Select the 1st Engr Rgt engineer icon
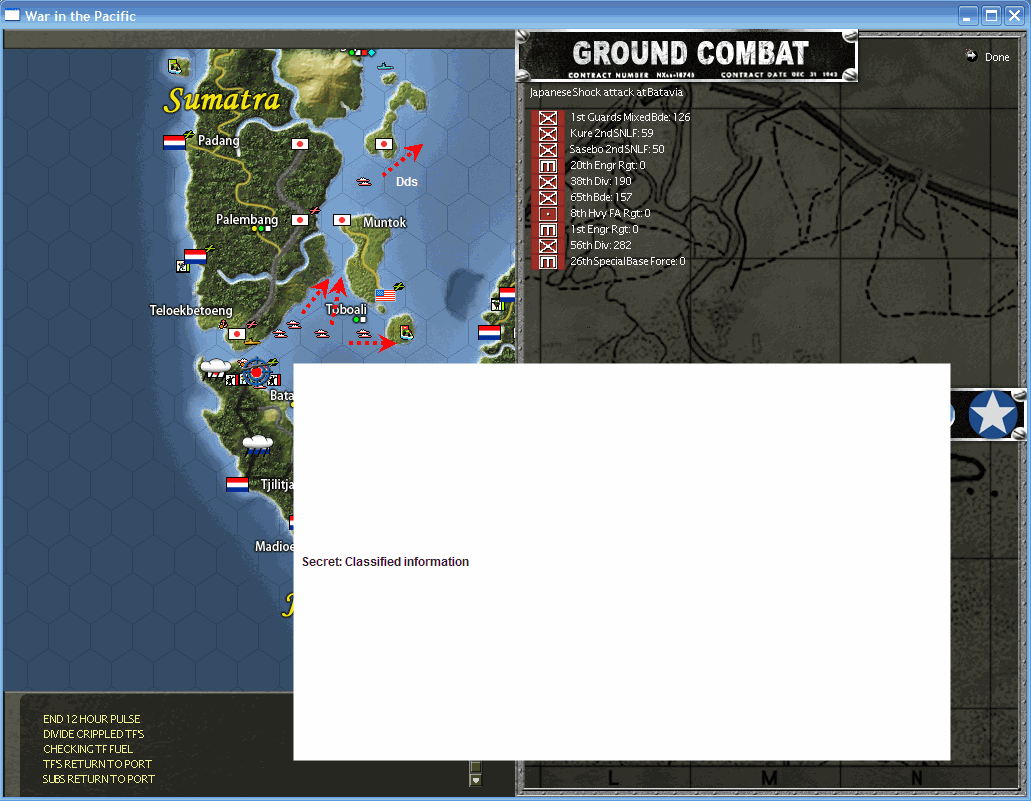Screen dimensions: 1031x801 pyautogui.click(x=548, y=230)
